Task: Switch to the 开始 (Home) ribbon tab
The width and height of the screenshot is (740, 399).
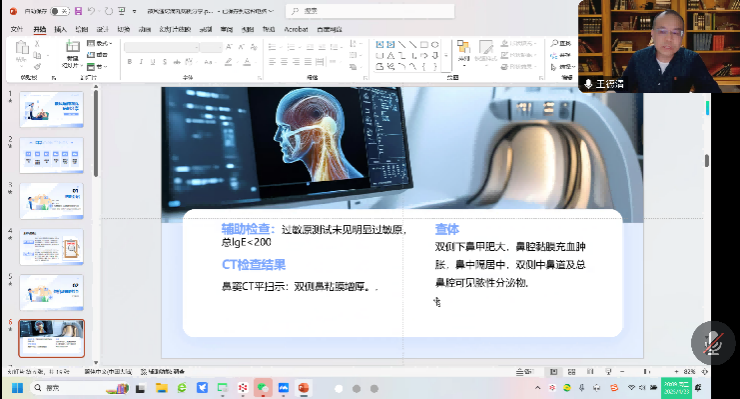Action: click(40, 29)
